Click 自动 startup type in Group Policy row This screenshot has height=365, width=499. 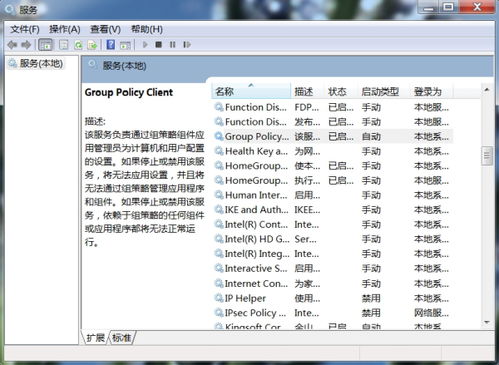(371, 136)
